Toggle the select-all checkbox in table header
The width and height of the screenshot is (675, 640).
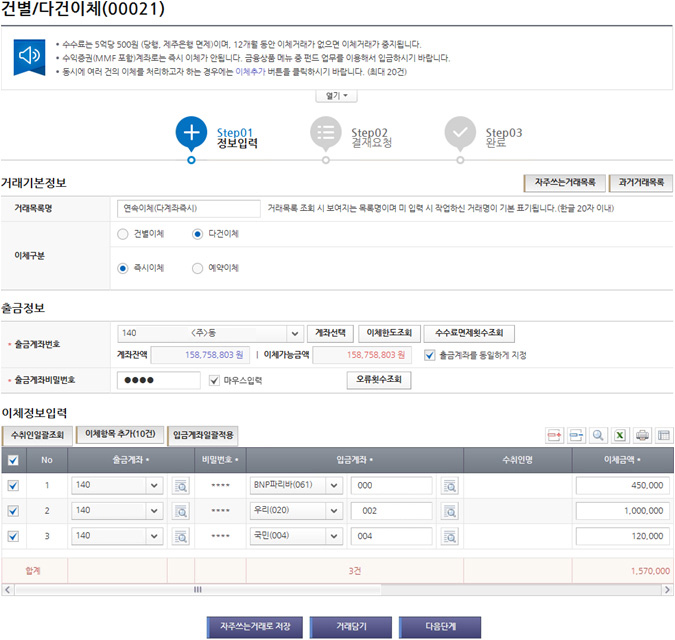pyautogui.click(x=13, y=460)
